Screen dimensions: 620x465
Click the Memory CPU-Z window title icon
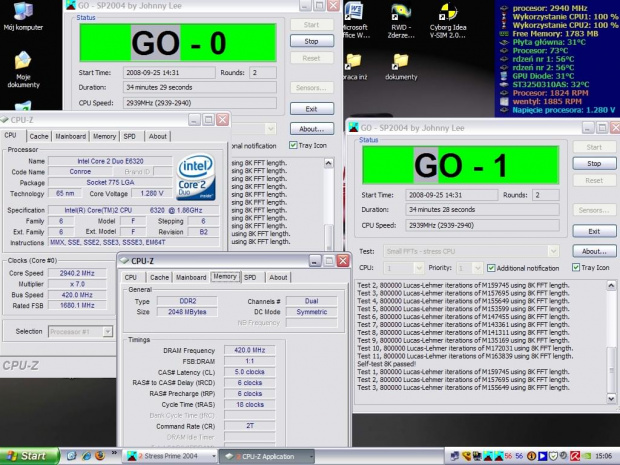click(x=125, y=261)
